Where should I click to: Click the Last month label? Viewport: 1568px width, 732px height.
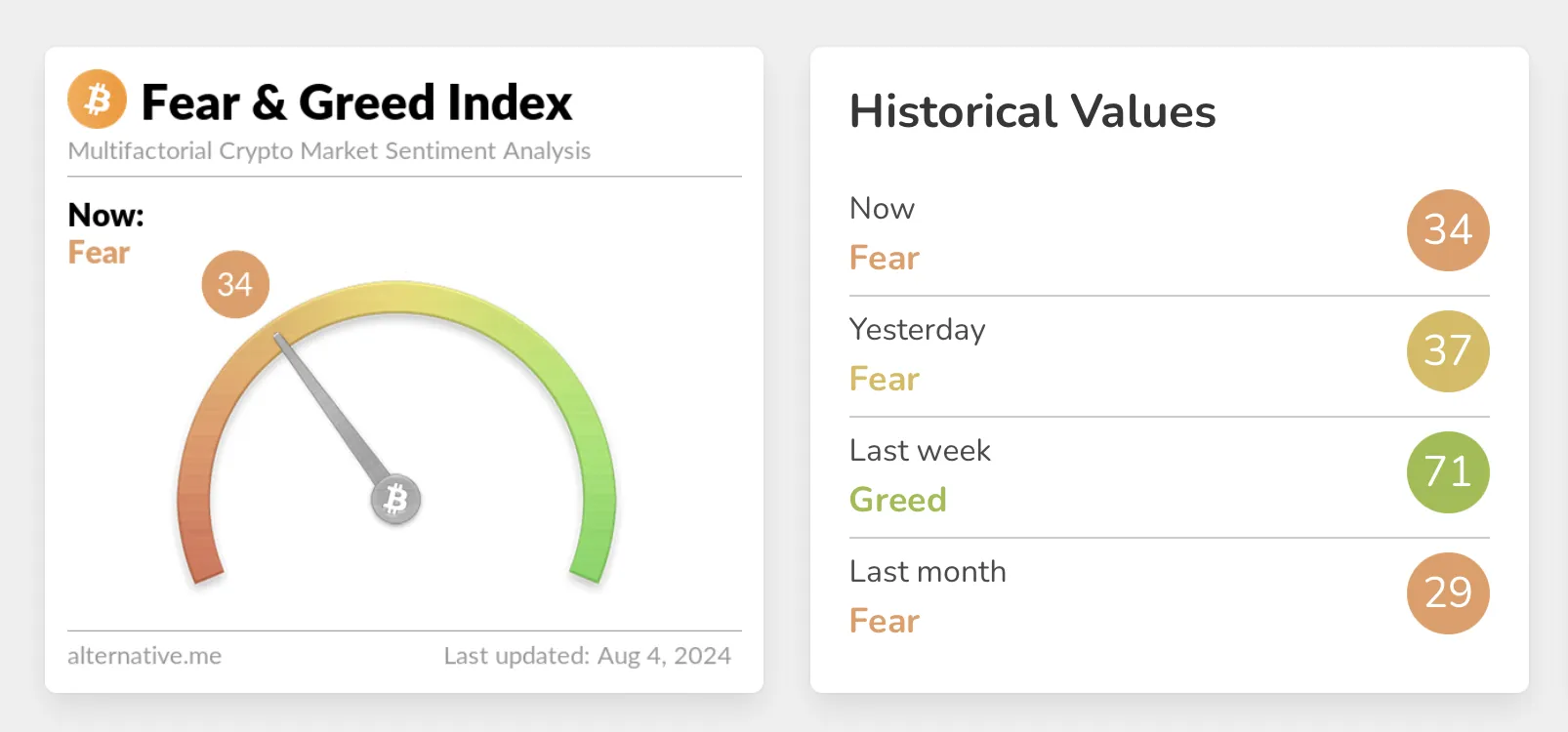(928, 572)
